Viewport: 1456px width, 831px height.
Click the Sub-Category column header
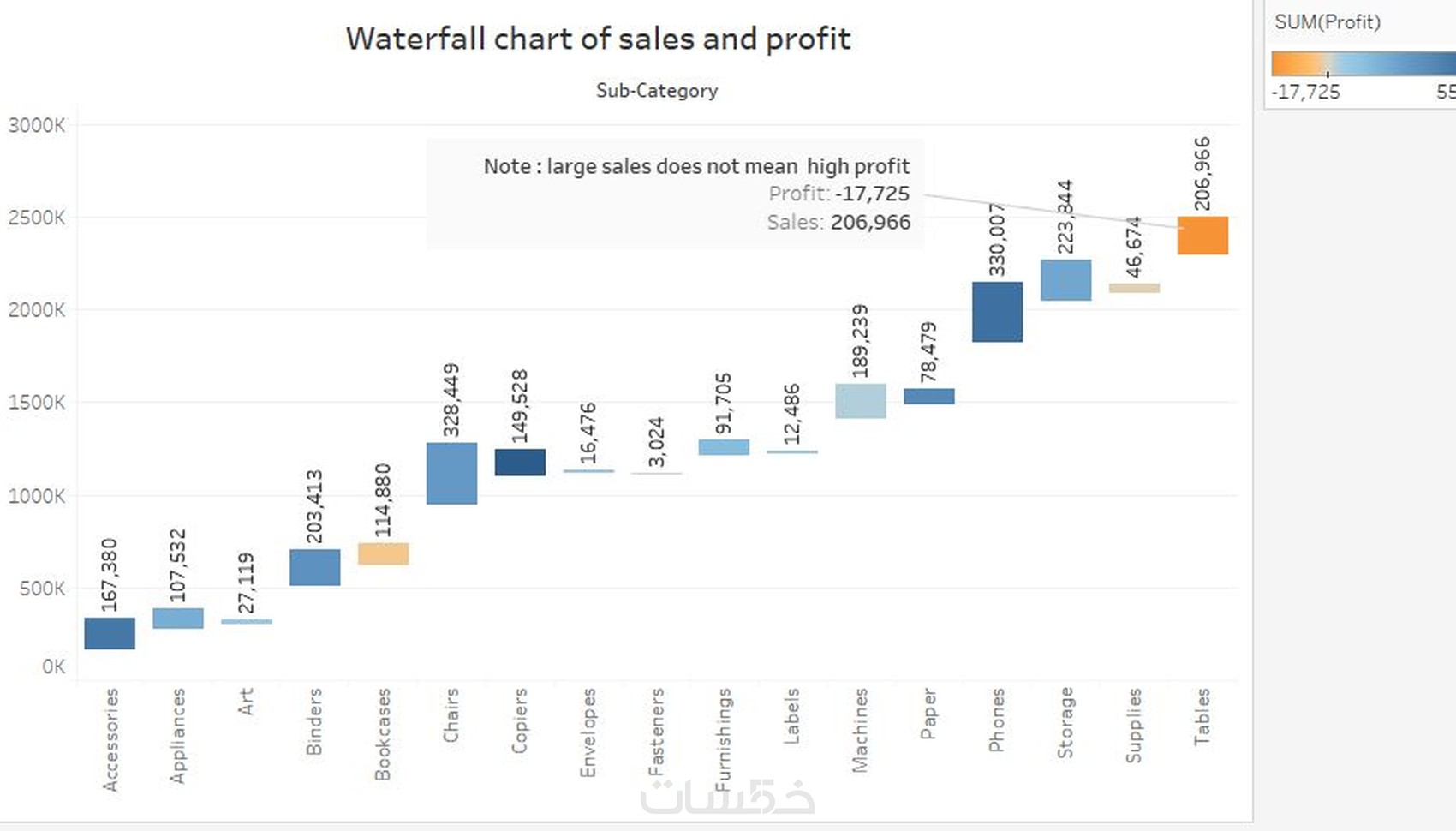pos(657,90)
